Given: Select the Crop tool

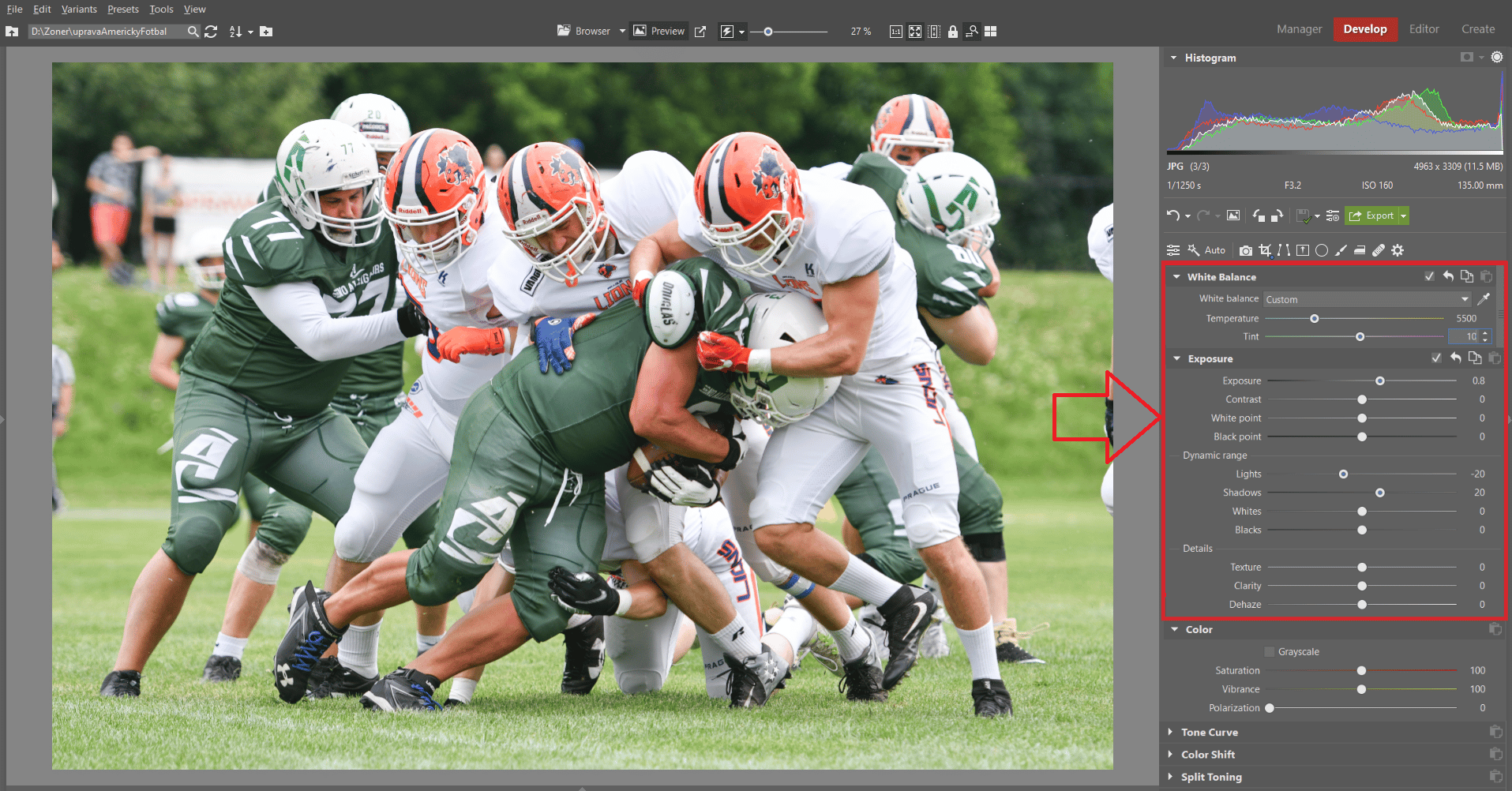Looking at the screenshot, I should (1266, 250).
